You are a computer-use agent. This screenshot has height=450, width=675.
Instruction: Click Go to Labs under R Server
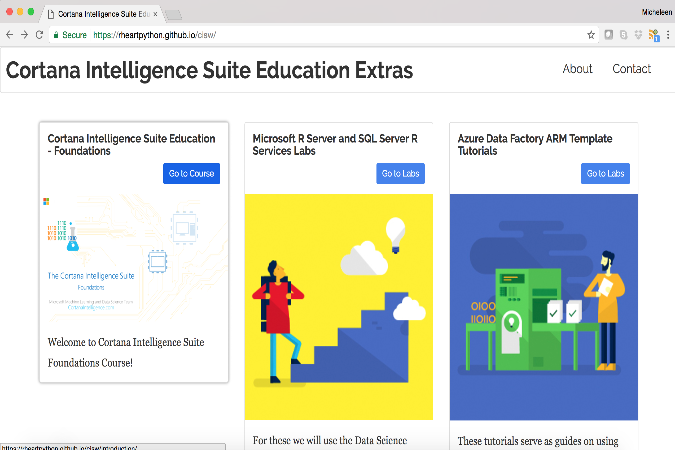coord(400,174)
